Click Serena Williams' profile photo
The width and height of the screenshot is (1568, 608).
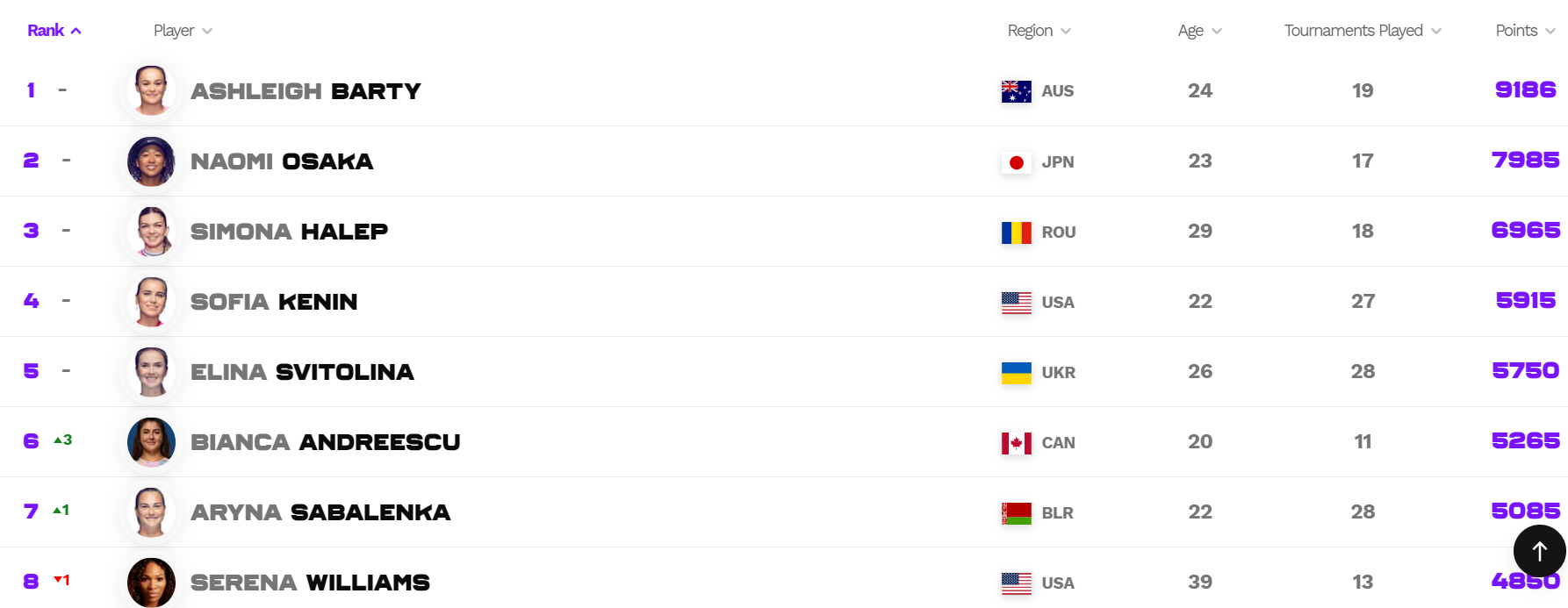pyautogui.click(x=151, y=583)
